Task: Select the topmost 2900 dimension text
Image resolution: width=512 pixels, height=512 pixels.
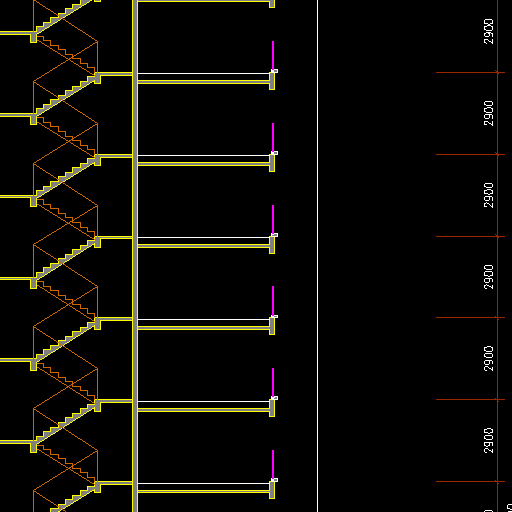Action: (488, 31)
